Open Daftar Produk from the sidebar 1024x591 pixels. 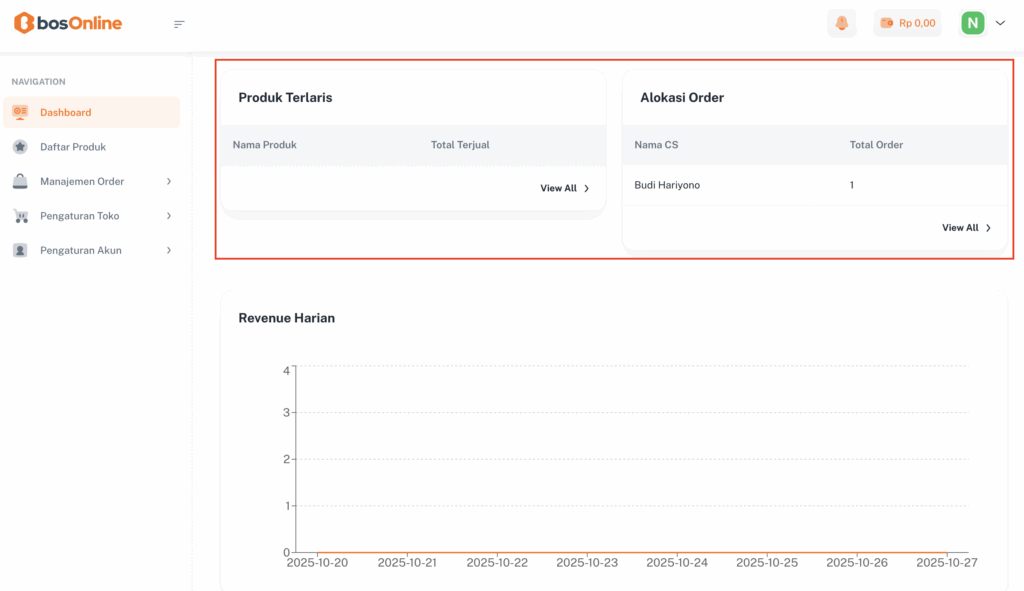point(73,147)
